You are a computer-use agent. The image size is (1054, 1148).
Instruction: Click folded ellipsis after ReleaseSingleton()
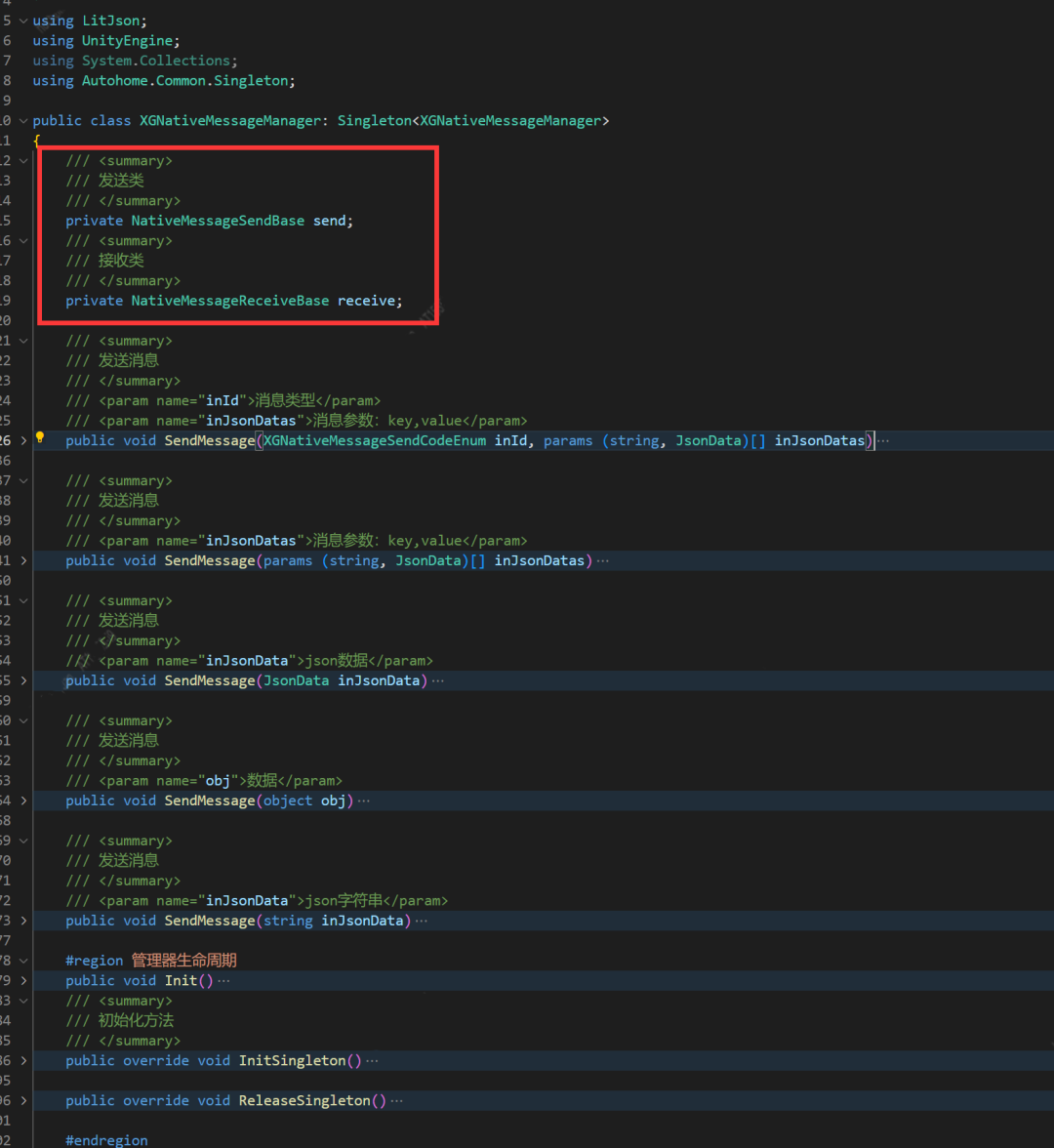coord(396,1101)
